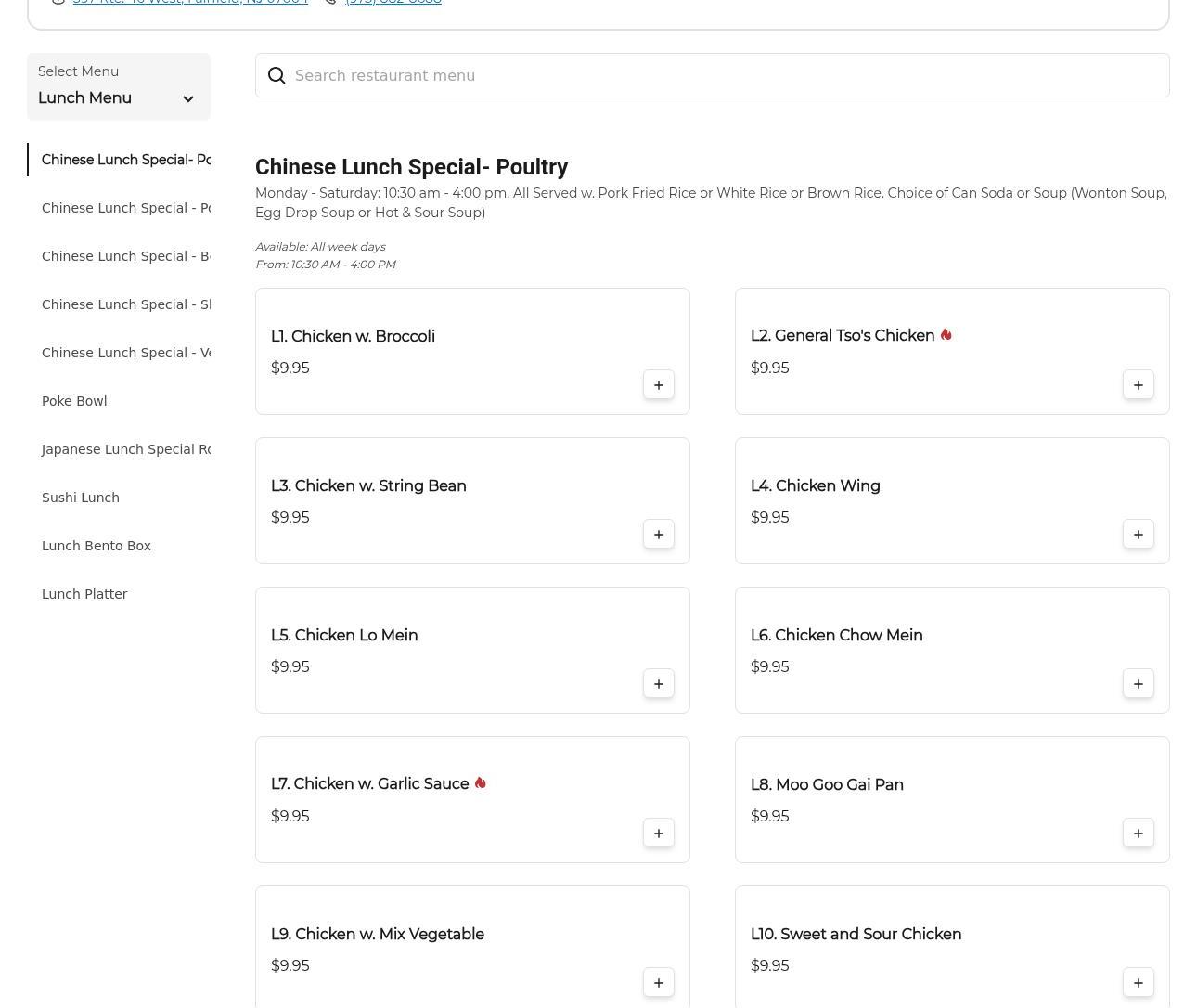Click spicy flame icon on General Tso's Chicken
The image size is (1197, 1008).
pos(946,335)
